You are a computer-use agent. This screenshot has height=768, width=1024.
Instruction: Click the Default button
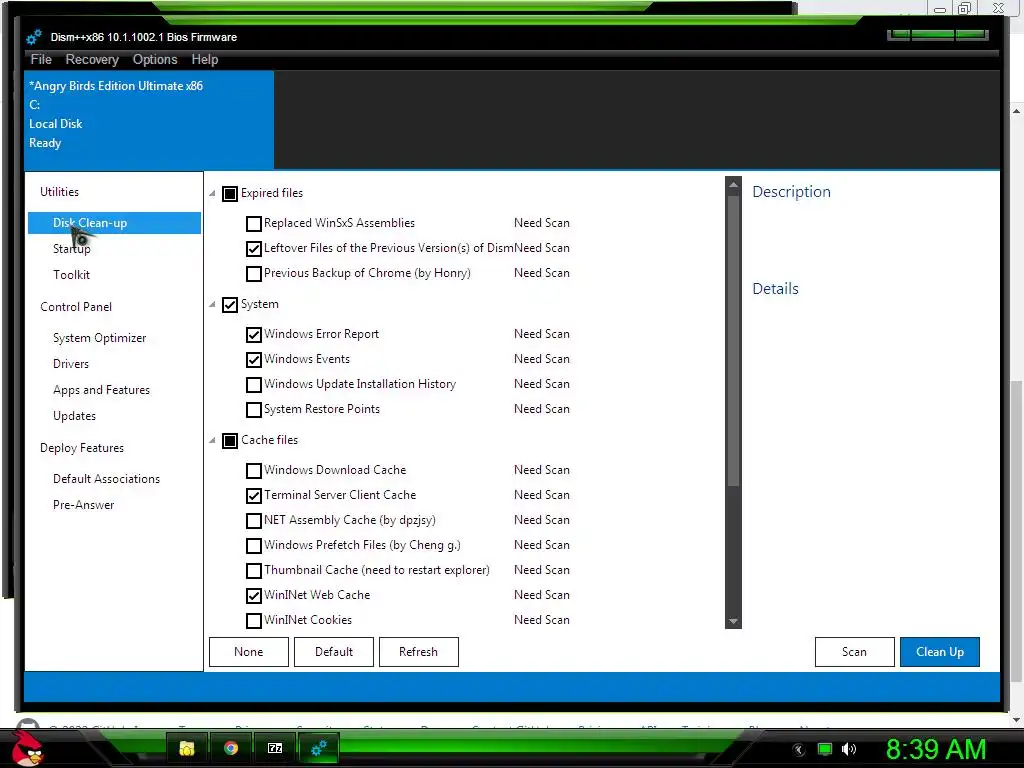334,652
